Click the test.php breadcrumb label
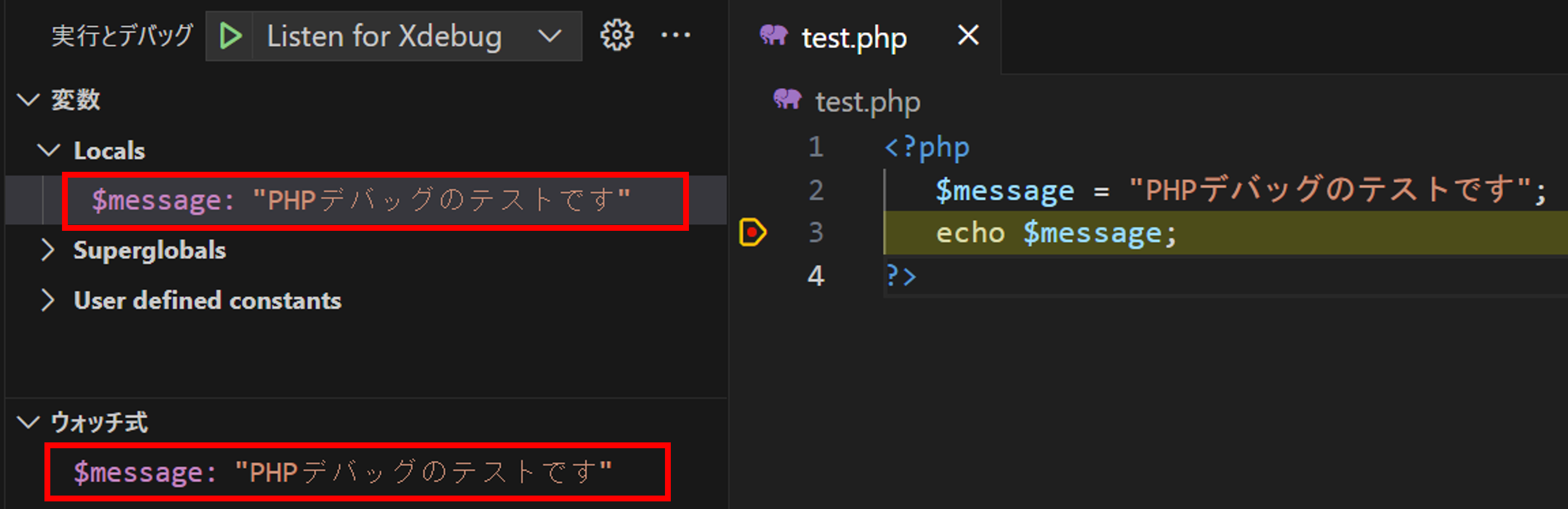Viewport: 1568px width, 509px height. [867, 100]
